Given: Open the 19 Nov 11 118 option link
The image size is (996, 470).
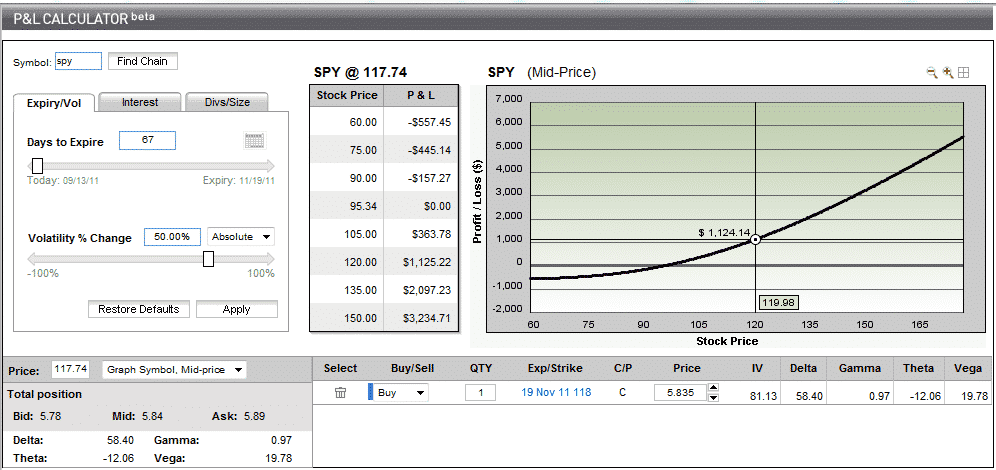Looking at the screenshot, I should tap(556, 393).
